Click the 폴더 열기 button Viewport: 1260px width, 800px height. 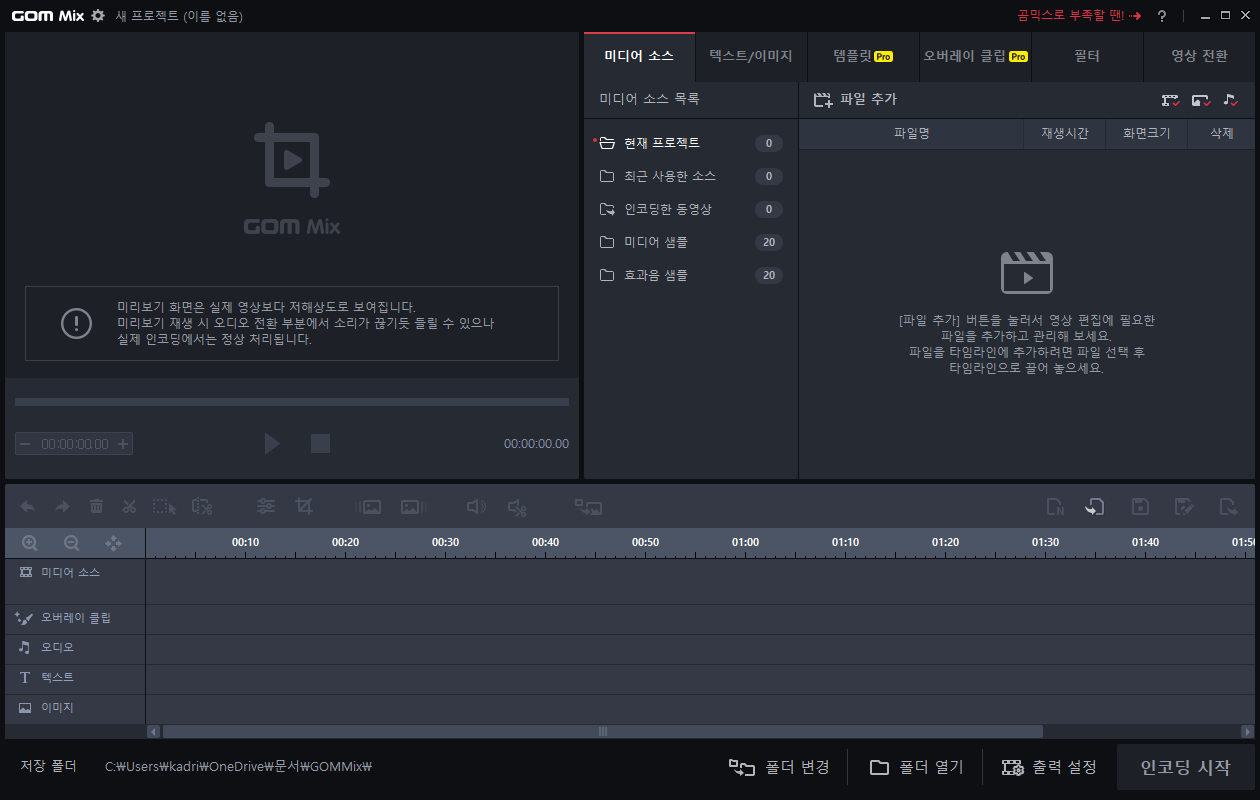(916, 767)
